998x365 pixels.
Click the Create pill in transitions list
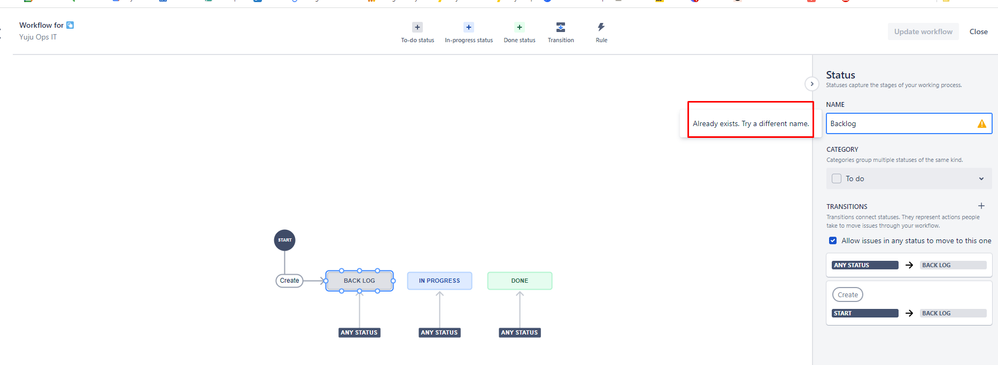(x=847, y=295)
